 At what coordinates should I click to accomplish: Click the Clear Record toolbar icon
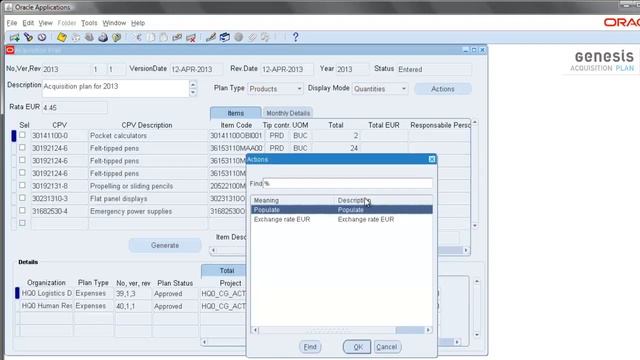point(177,38)
